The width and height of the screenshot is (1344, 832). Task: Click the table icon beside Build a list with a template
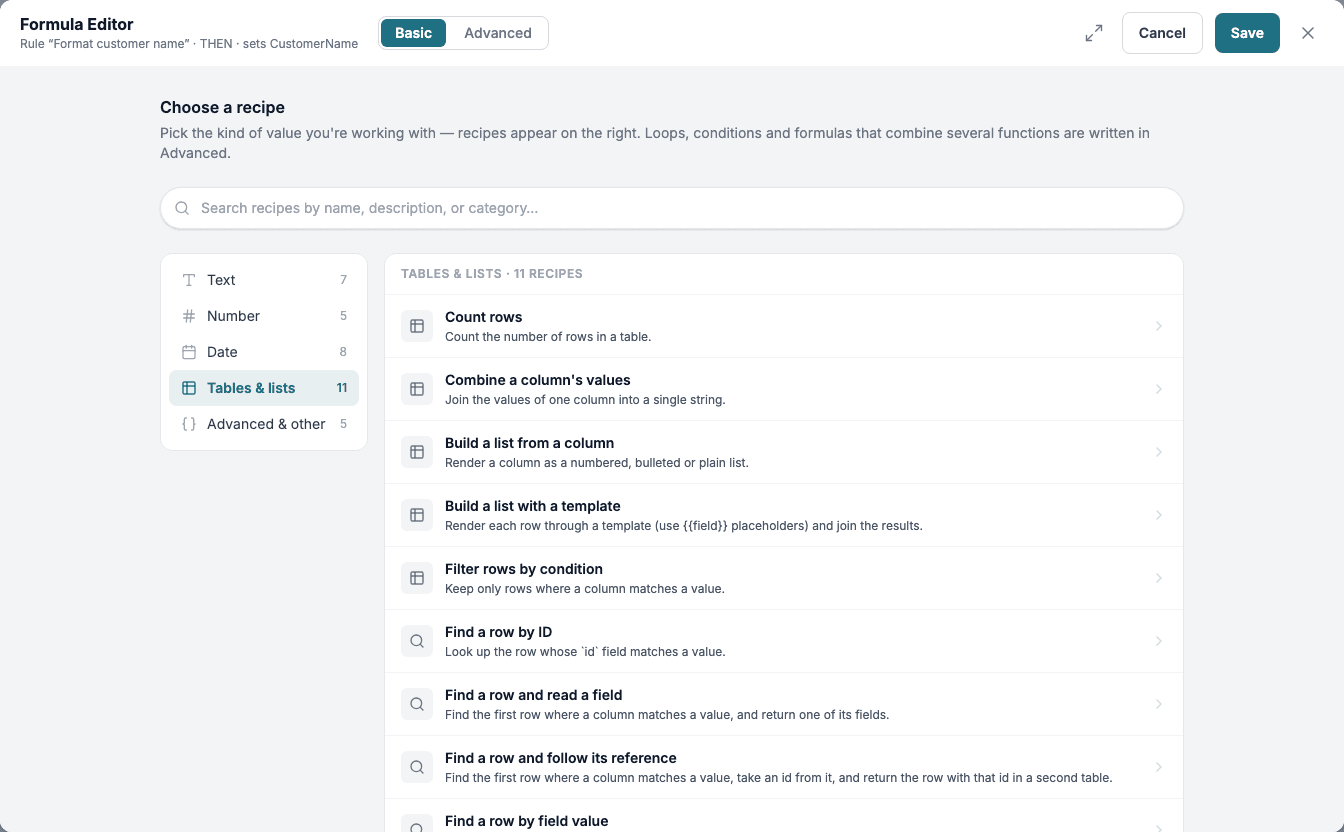coord(417,515)
